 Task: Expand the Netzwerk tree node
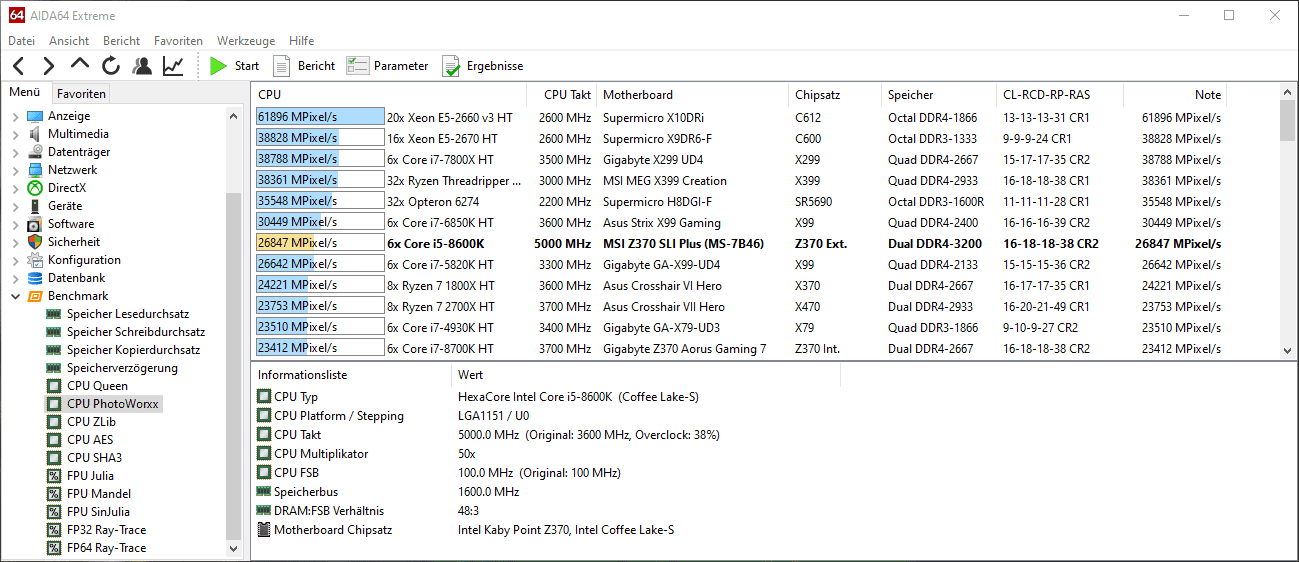15,170
